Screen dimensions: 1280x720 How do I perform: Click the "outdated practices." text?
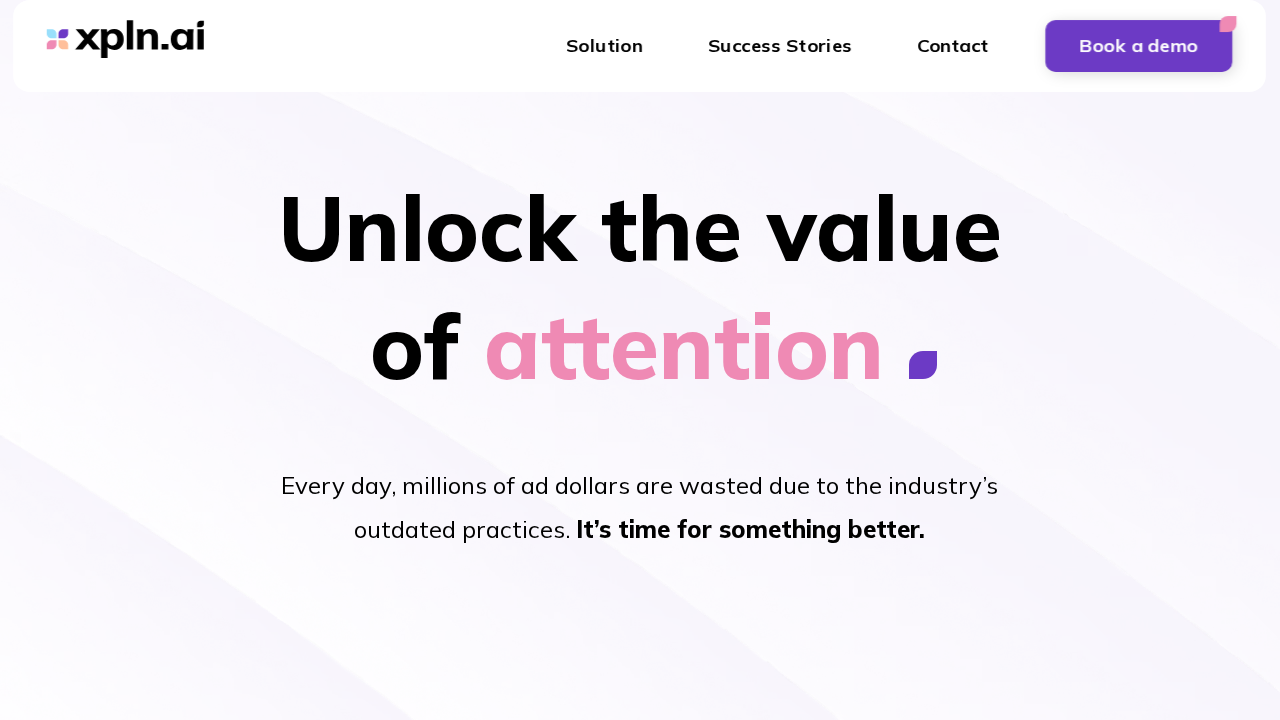pyautogui.click(x=462, y=530)
